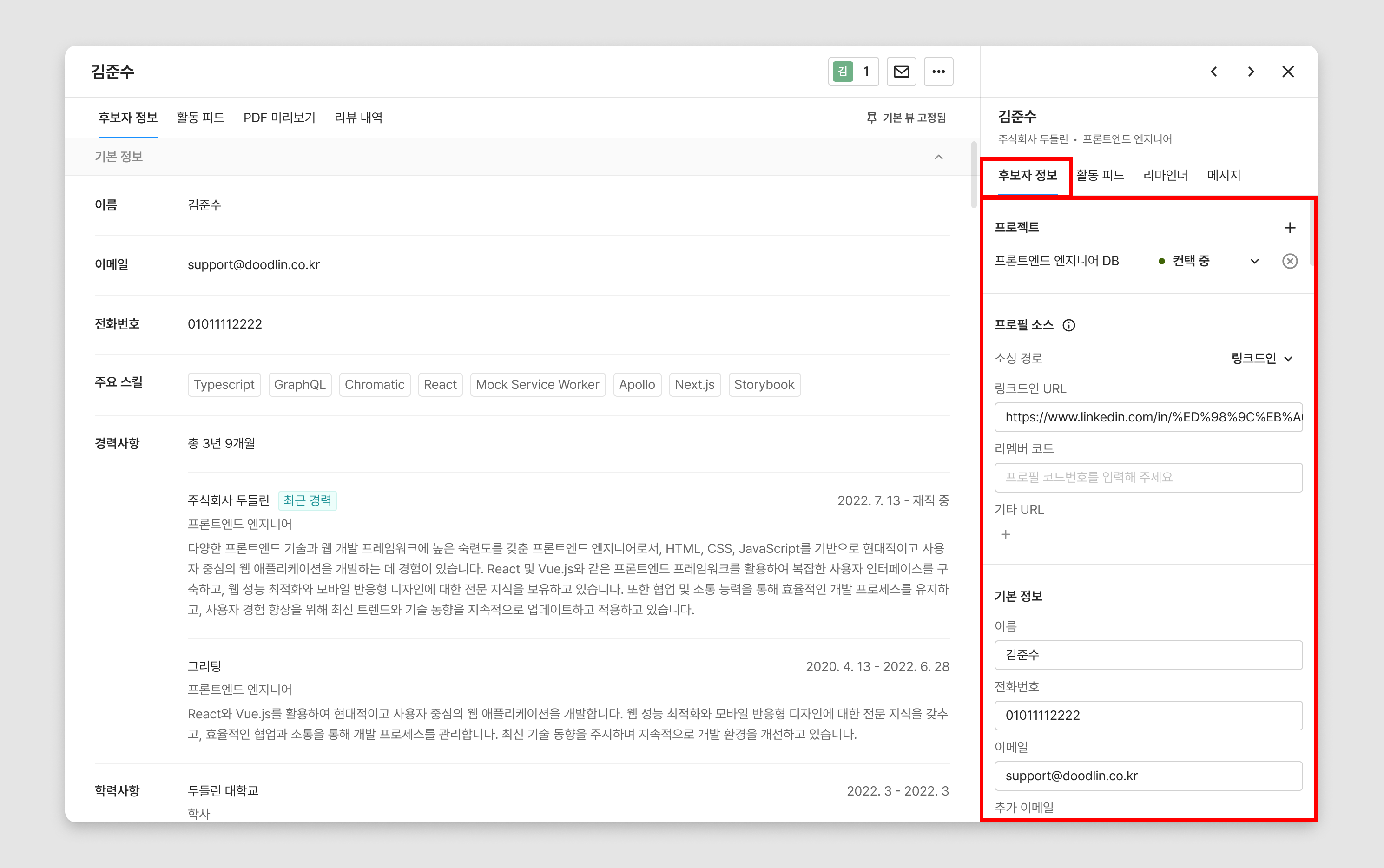
Task: Open the 컨택 중 status dropdown
Action: (x=1208, y=261)
